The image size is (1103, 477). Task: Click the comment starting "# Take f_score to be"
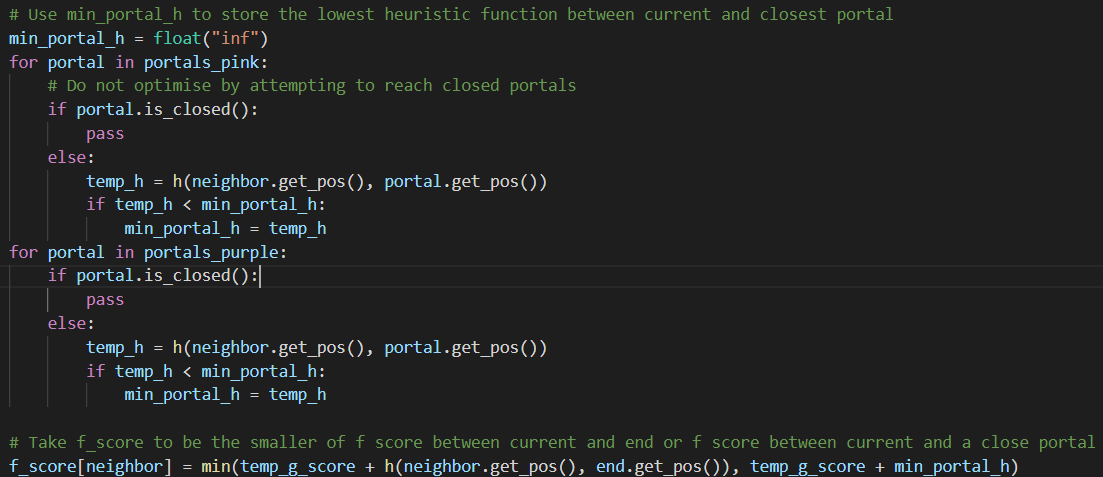click(552, 442)
